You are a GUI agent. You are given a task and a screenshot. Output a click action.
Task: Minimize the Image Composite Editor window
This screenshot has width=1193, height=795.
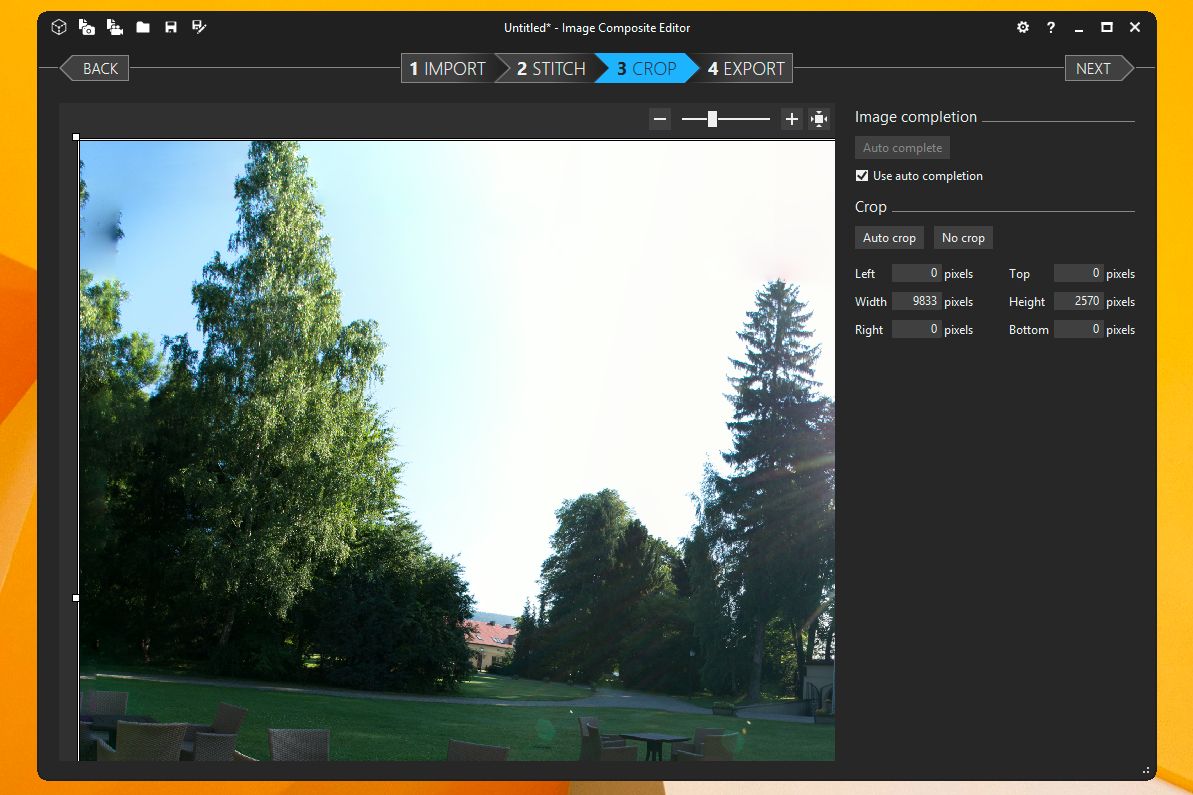click(x=1078, y=28)
